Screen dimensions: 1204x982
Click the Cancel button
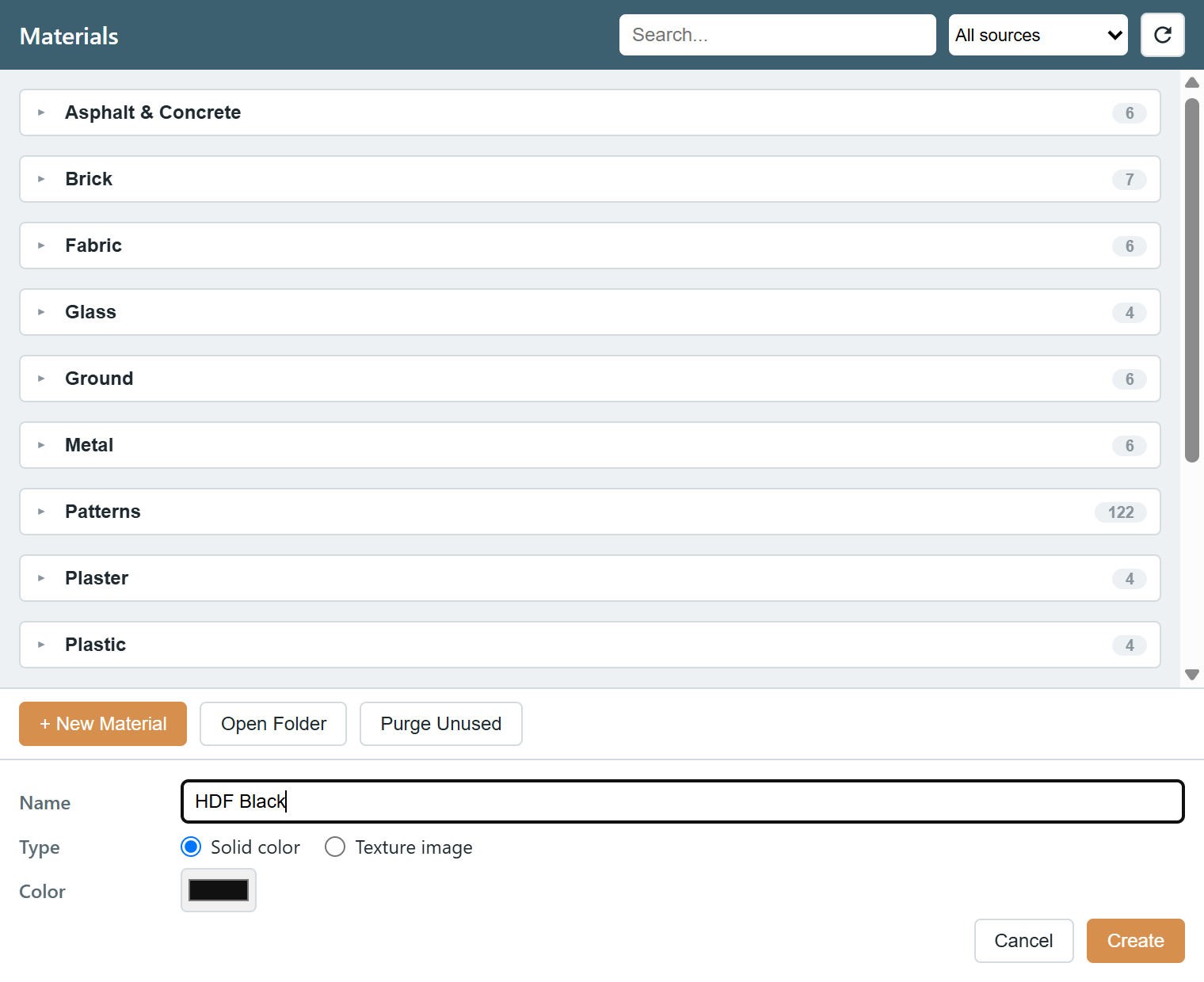point(1023,941)
